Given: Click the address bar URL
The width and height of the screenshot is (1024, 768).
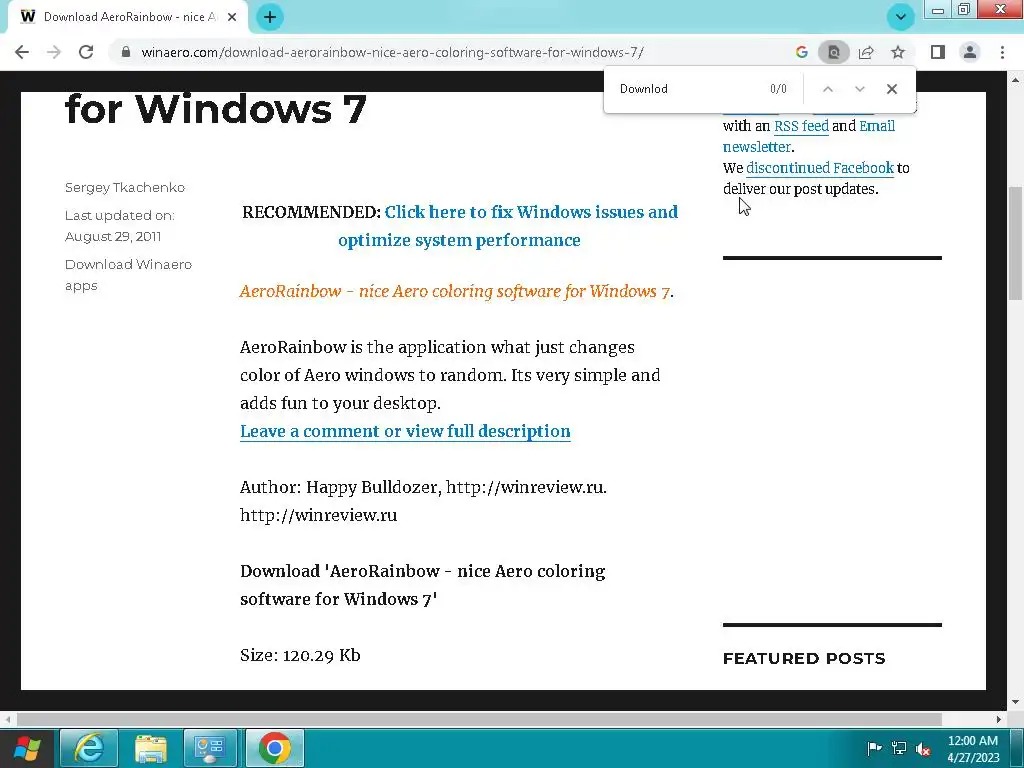Looking at the screenshot, I should click(x=392, y=52).
